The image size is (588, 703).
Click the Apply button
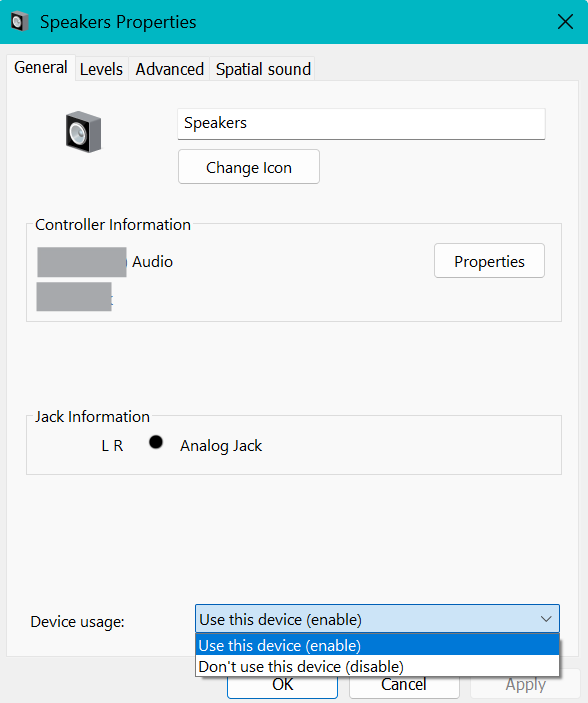[x=526, y=685]
